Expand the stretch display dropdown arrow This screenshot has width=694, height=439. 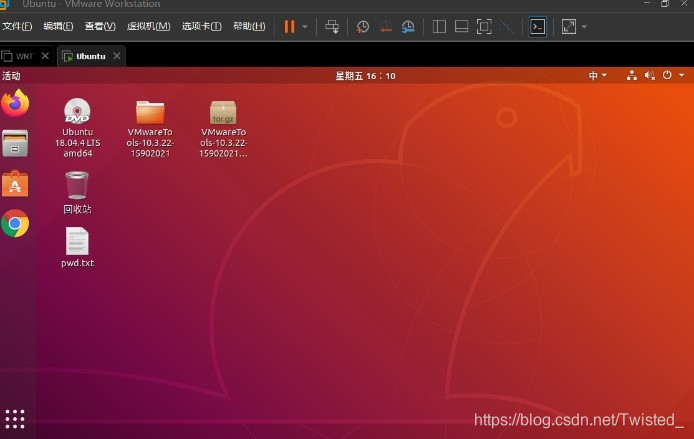click(584, 27)
